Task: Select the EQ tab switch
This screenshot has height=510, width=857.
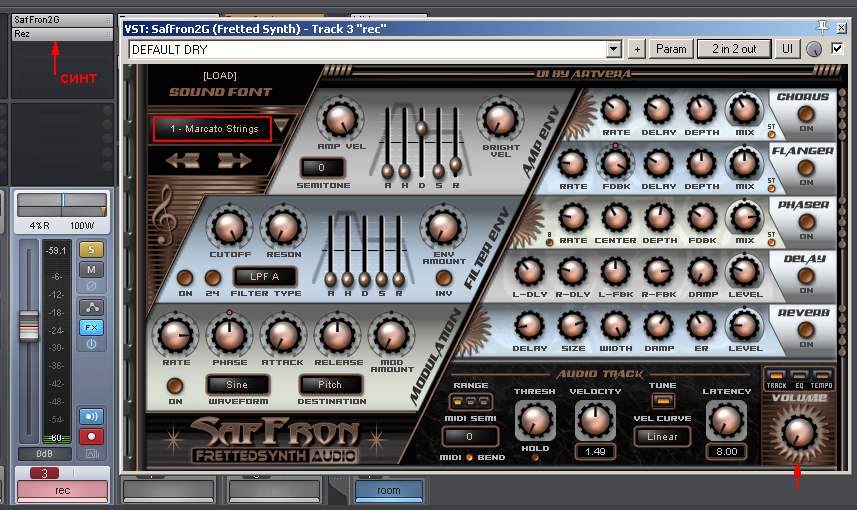Action: 799,375
